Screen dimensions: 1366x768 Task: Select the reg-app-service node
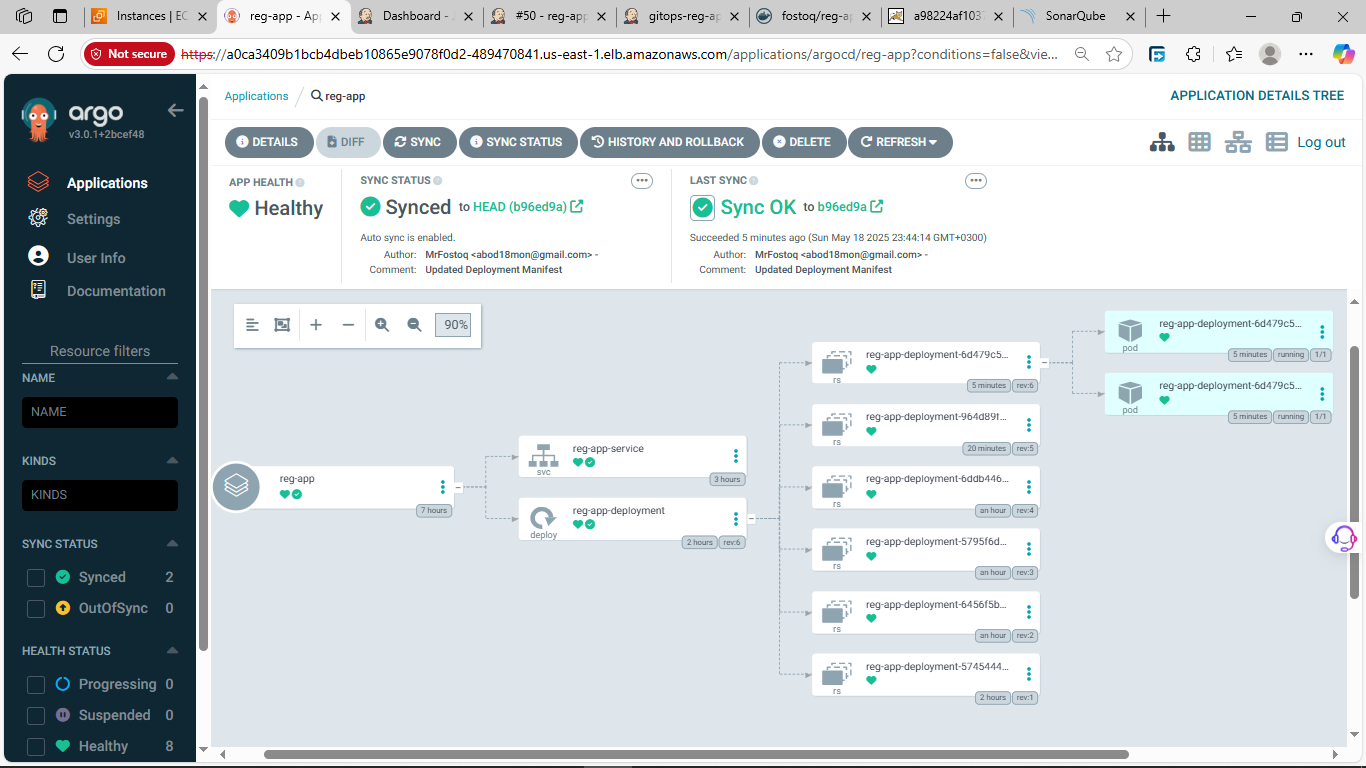[x=632, y=456]
